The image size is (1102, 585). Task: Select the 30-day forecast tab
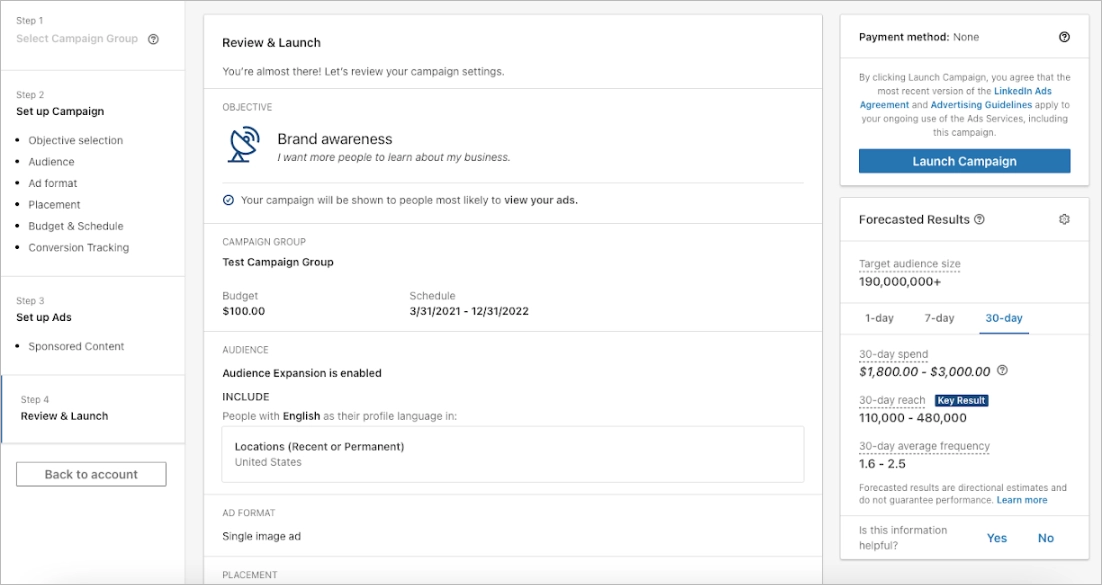click(x=1003, y=318)
